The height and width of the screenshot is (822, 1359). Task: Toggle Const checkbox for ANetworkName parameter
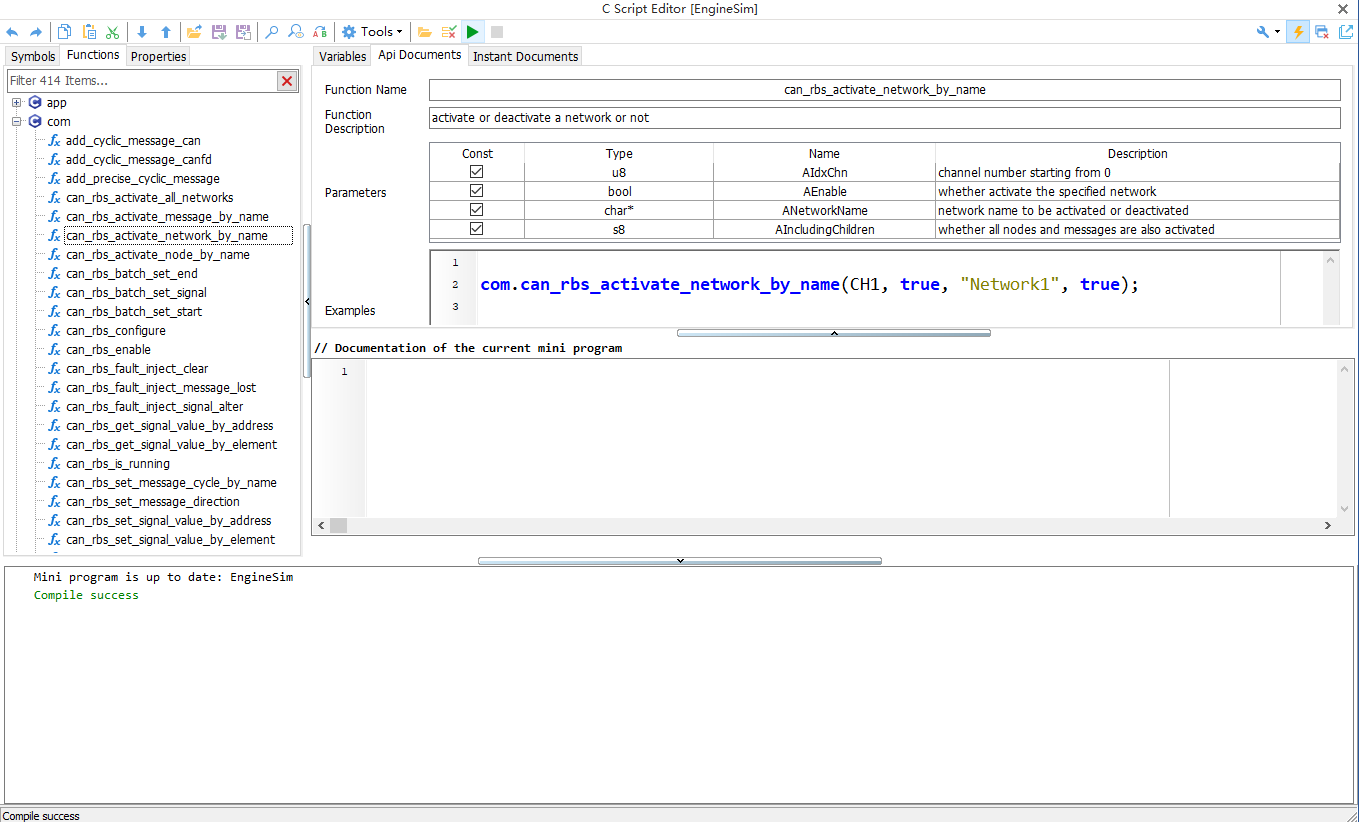click(477, 210)
